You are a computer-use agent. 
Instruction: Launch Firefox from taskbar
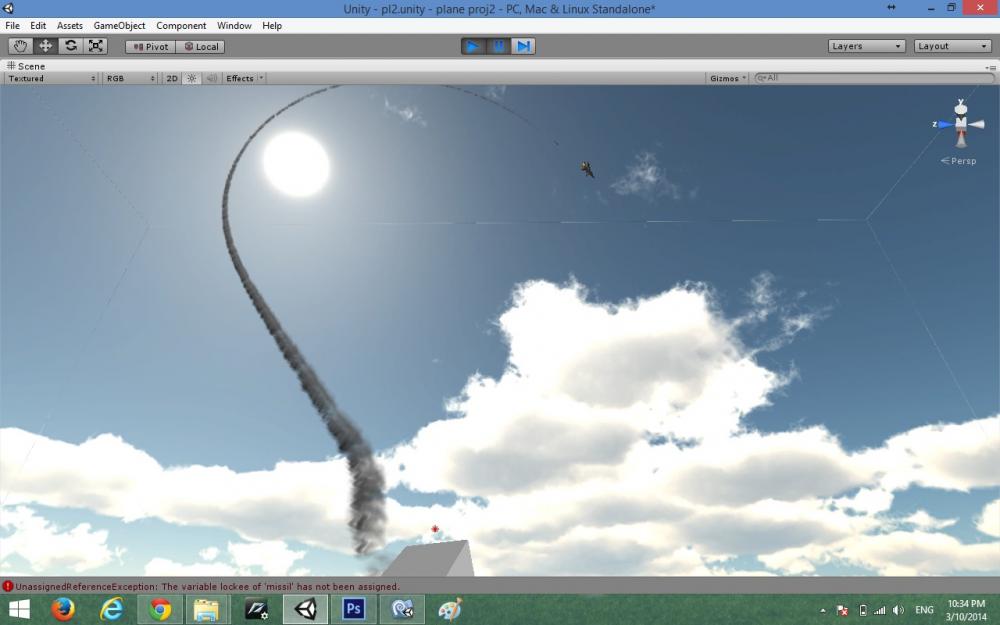(x=63, y=610)
